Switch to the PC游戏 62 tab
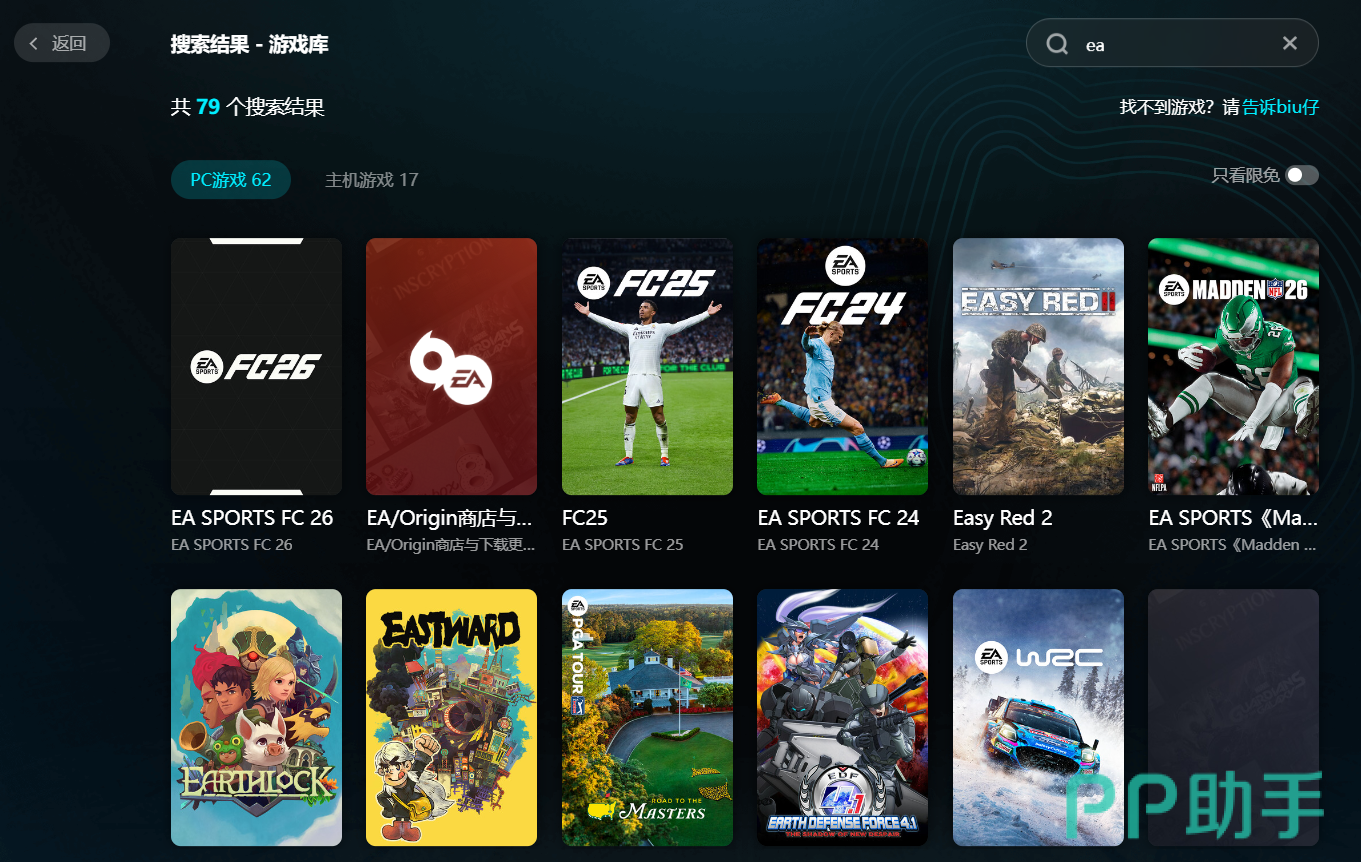Screen dimensions: 1361x862 pyautogui.click(x=231, y=180)
